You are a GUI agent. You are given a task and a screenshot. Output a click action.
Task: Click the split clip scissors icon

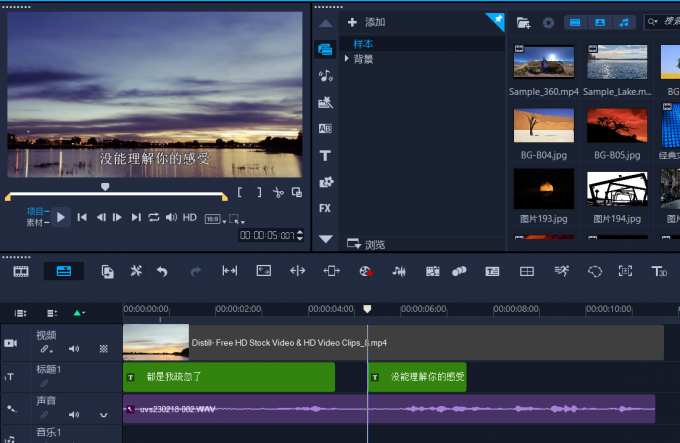pos(278,192)
